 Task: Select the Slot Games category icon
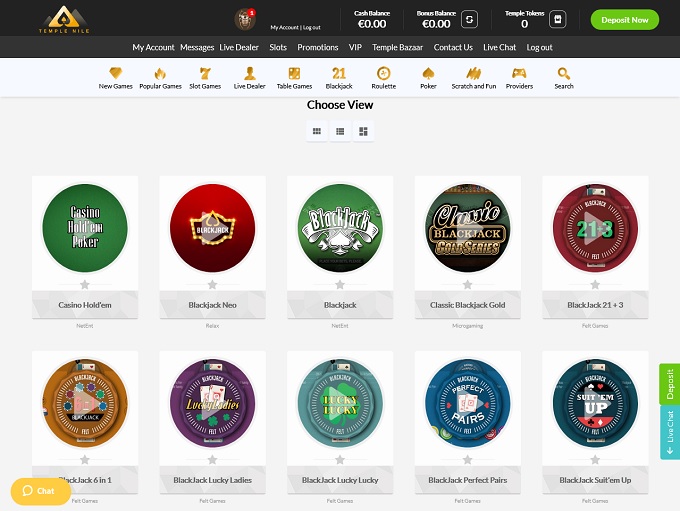[x=205, y=74]
